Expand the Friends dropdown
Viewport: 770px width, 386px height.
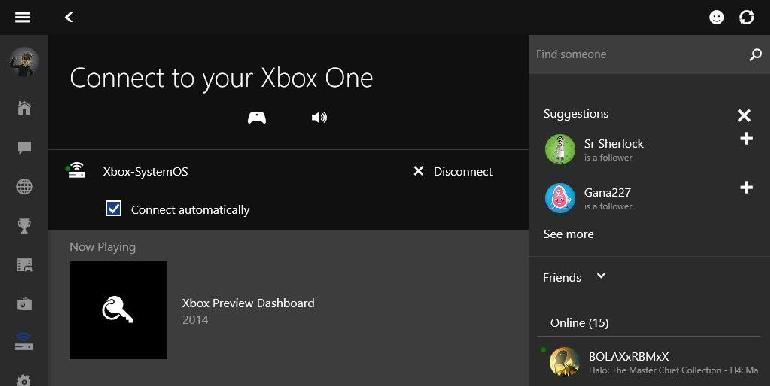601,276
